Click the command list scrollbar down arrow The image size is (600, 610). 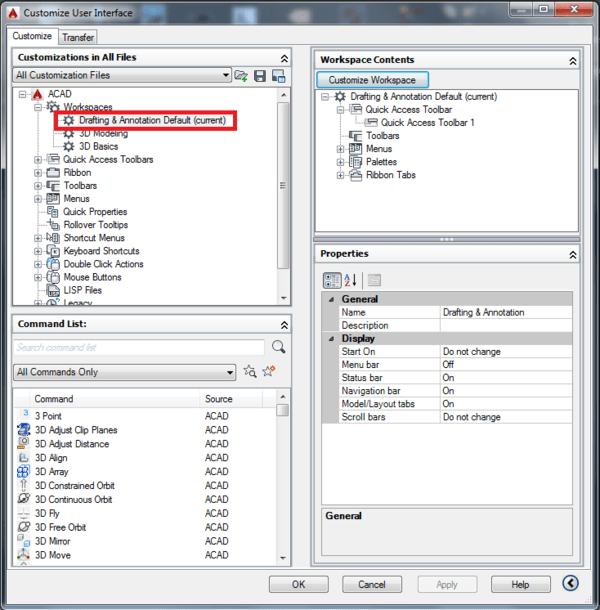283,558
